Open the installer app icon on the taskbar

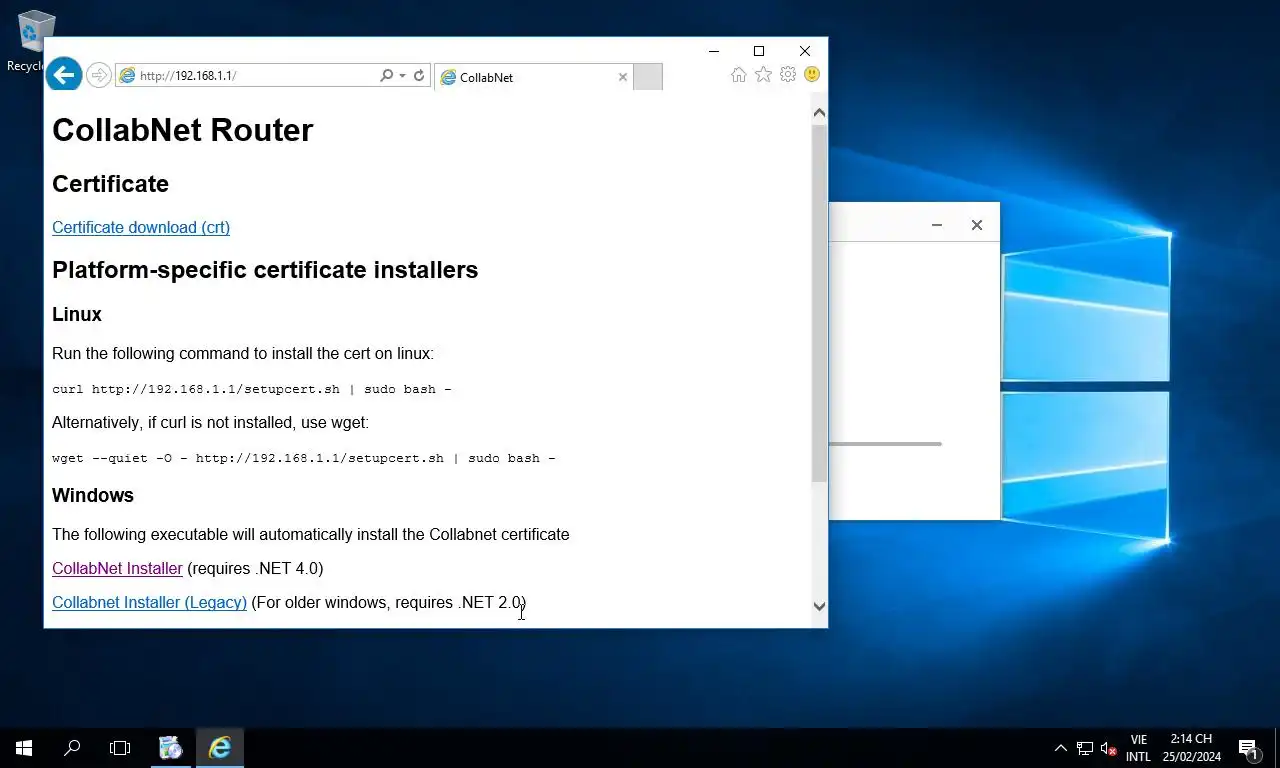pyautogui.click(x=171, y=748)
